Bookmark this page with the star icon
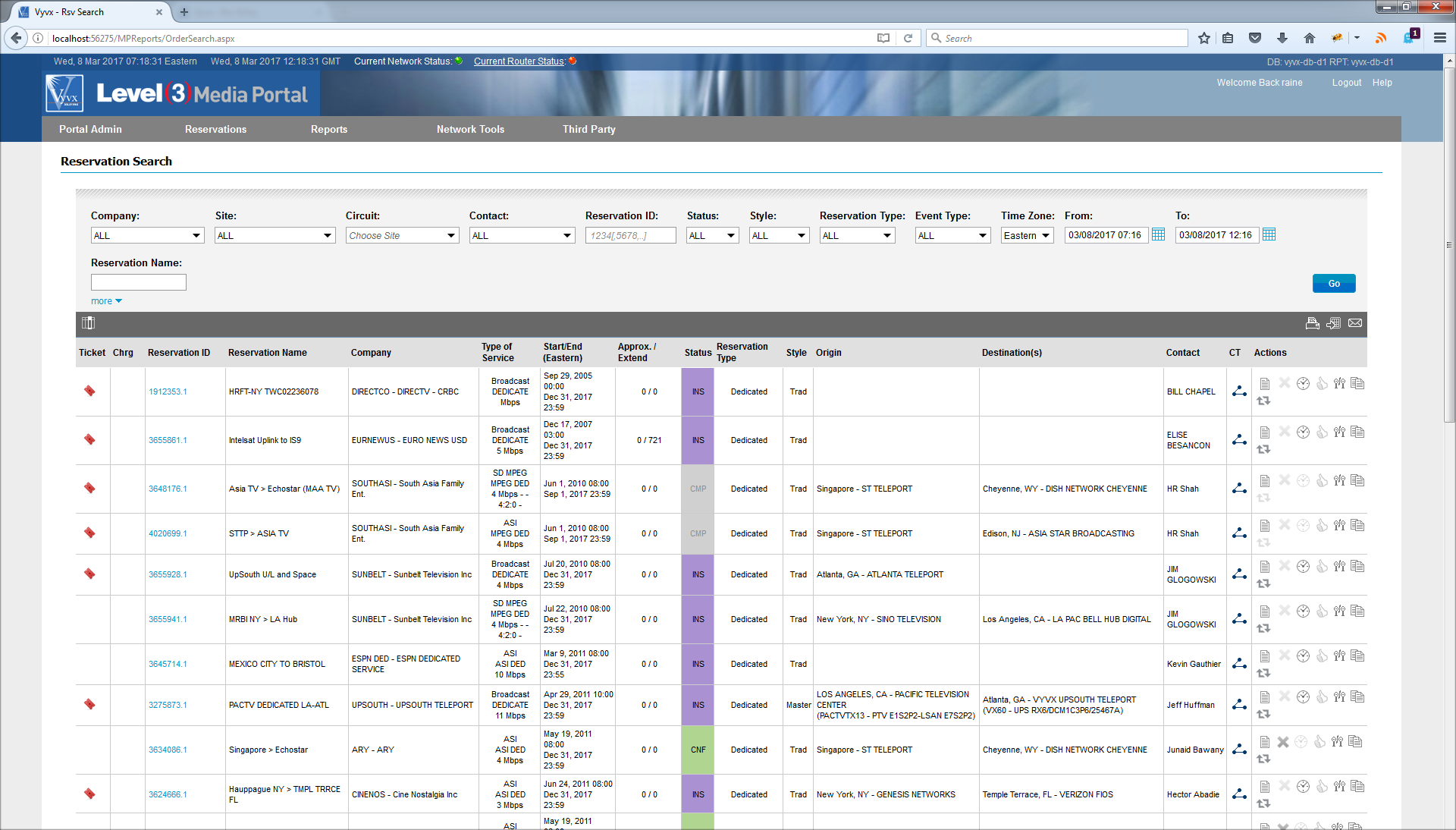Viewport: 1456px width, 830px height. tap(1203, 38)
